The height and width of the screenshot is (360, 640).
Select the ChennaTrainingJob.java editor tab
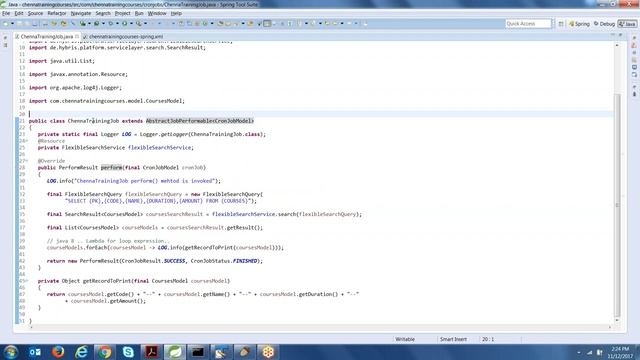click(x=46, y=36)
